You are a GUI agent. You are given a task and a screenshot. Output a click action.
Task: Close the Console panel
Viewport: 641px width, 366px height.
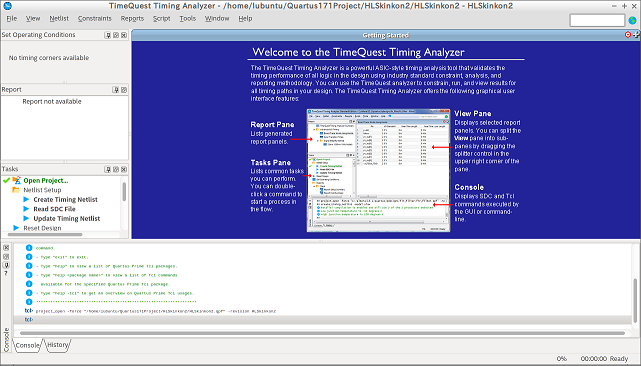[6, 248]
